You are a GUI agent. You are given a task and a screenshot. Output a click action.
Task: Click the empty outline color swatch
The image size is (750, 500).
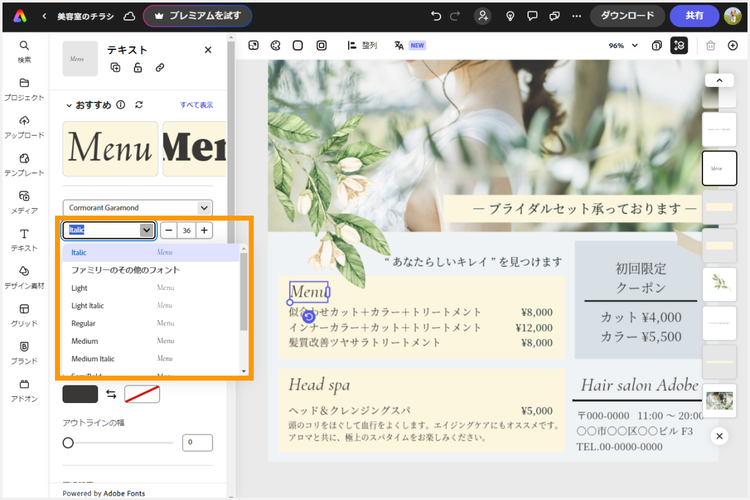tap(142, 394)
